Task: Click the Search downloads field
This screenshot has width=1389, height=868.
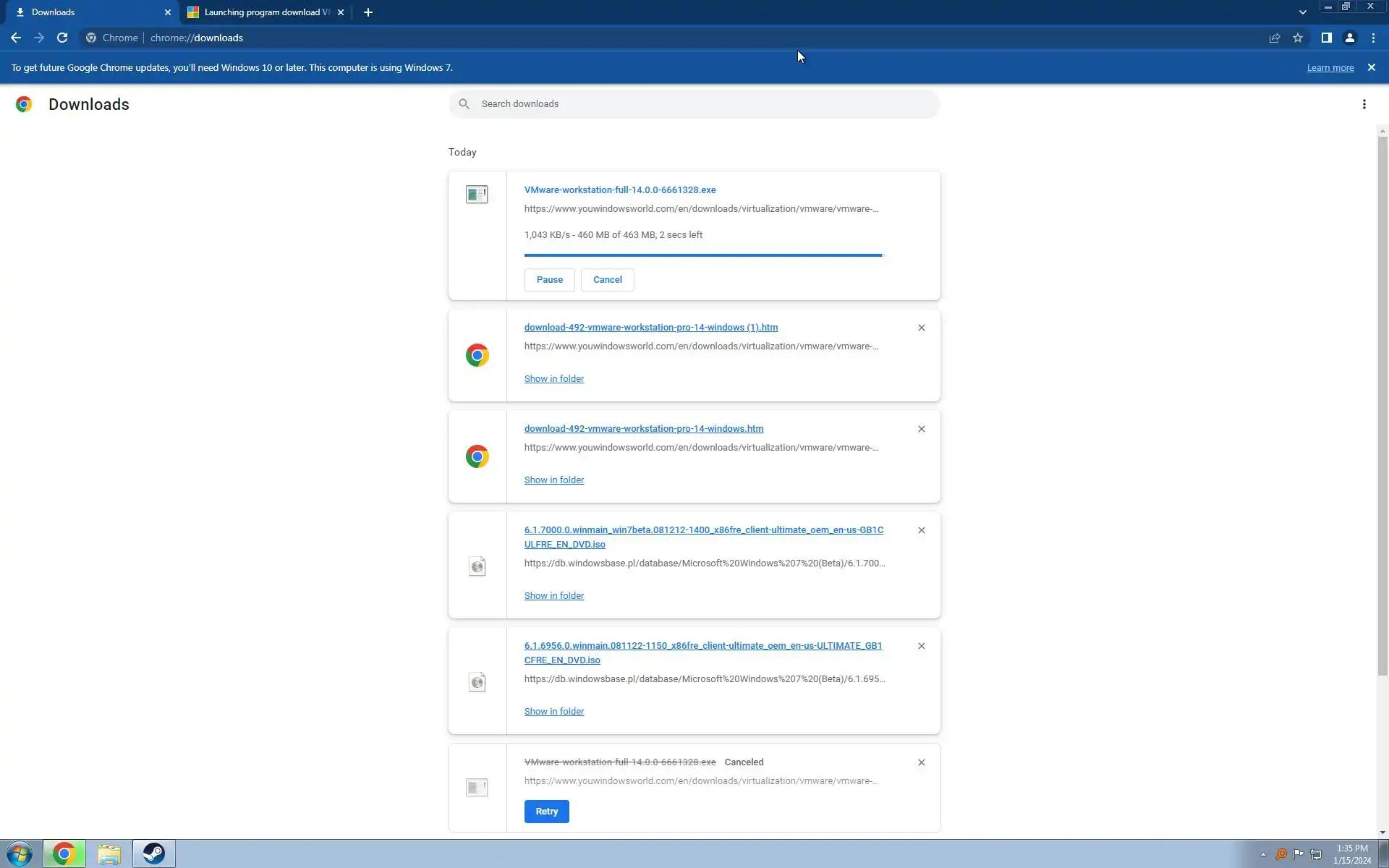Action: [x=694, y=104]
